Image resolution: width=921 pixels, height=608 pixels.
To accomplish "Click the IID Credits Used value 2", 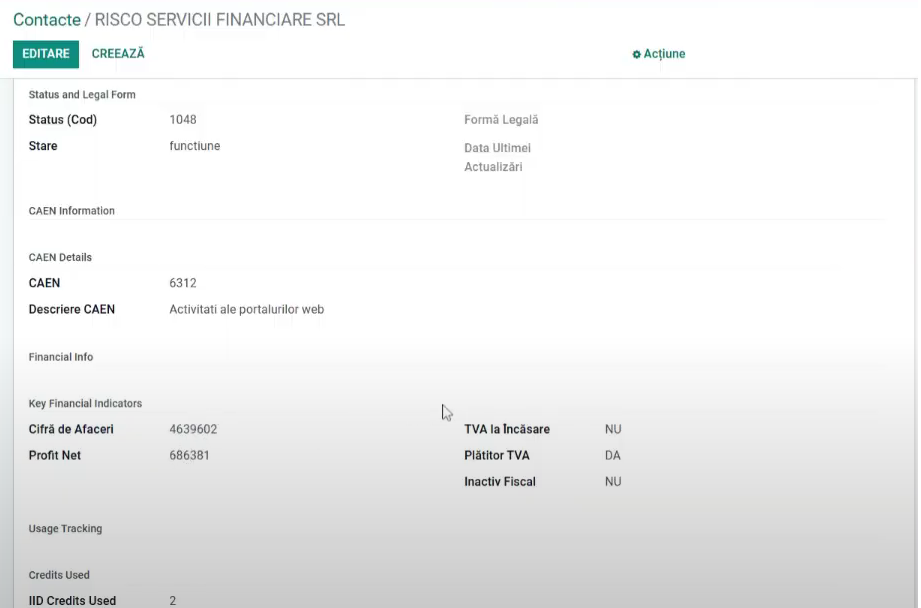I will point(173,601).
